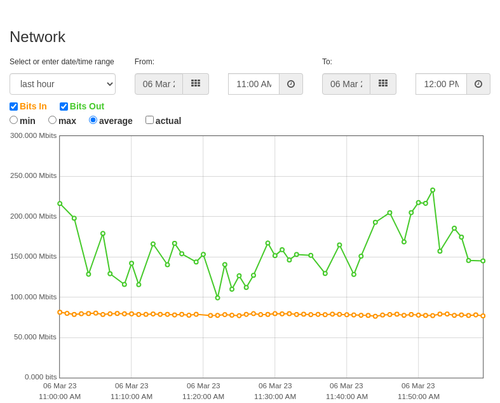The width and height of the screenshot is (500, 403).
Task: Select the max radio button
Action: (52, 120)
